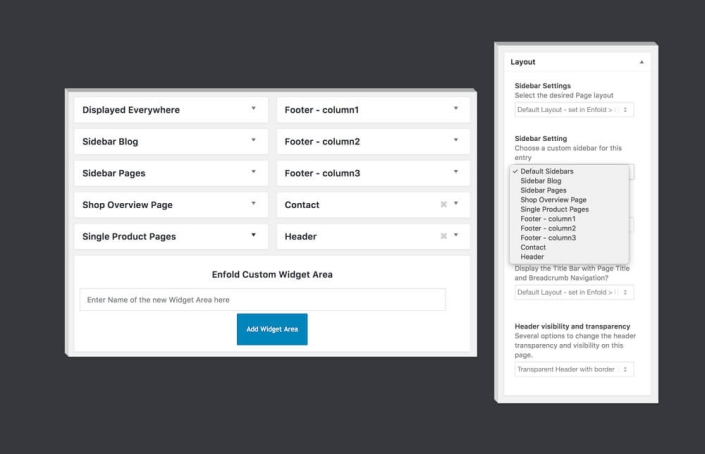Open the Title Bar display dropdown
The height and width of the screenshot is (454, 705).
[x=574, y=292]
